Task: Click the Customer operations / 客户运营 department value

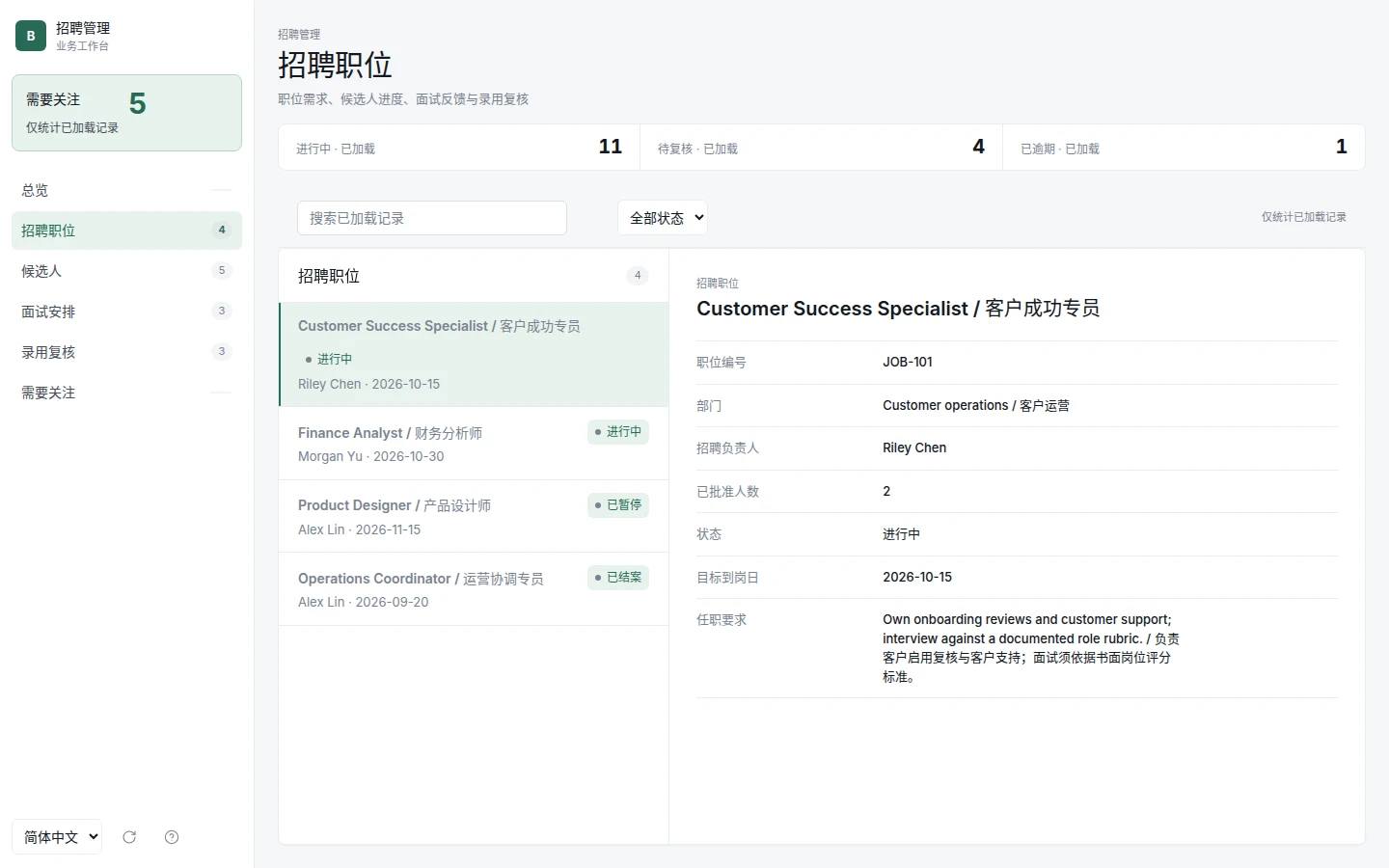Action: click(x=976, y=406)
